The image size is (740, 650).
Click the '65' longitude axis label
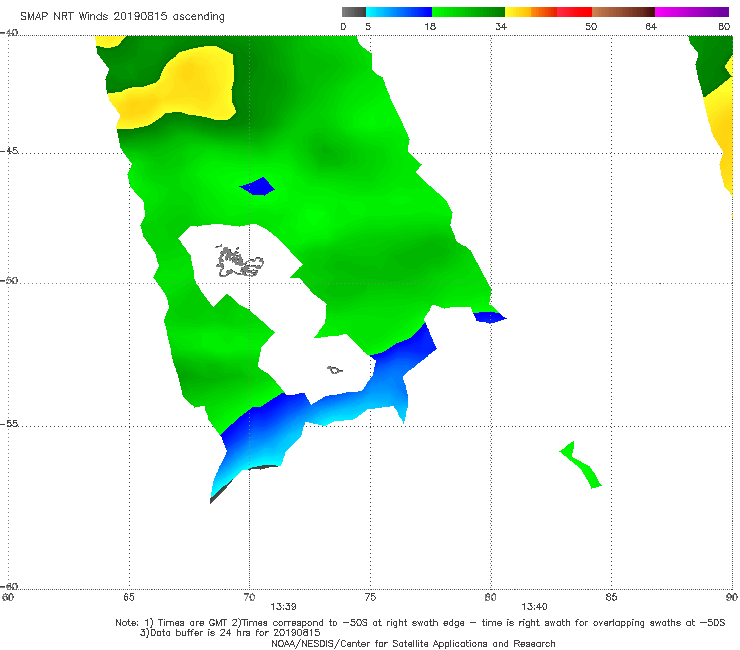tap(129, 597)
